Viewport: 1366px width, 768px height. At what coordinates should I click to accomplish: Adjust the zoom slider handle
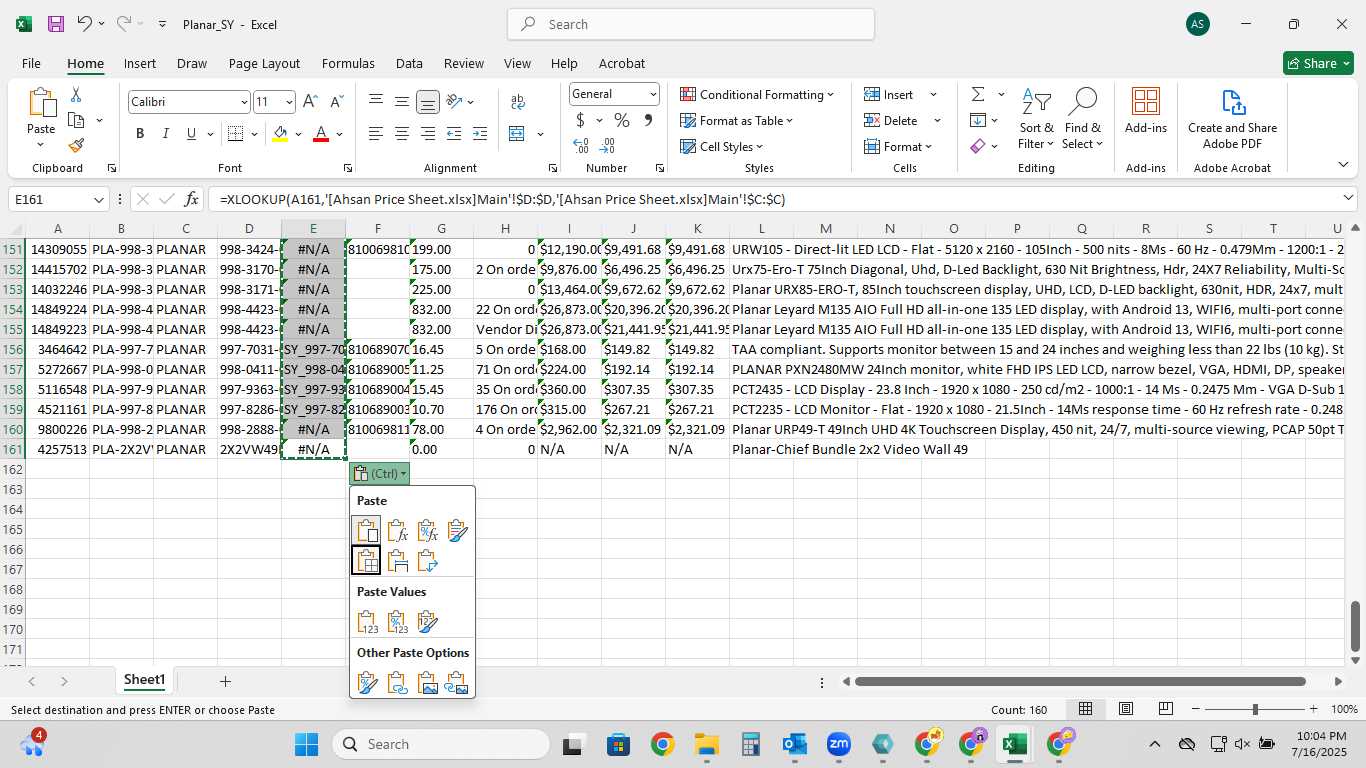pos(1255,709)
